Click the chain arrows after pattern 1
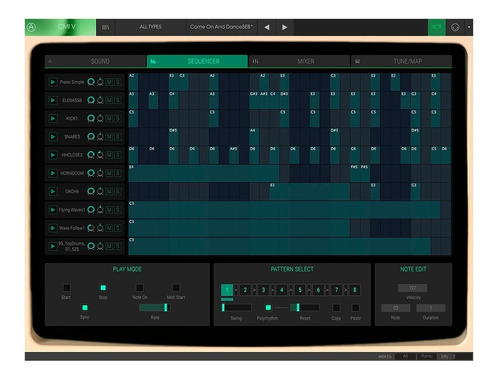The width and height of the screenshot is (500, 380). pos(236,290)
